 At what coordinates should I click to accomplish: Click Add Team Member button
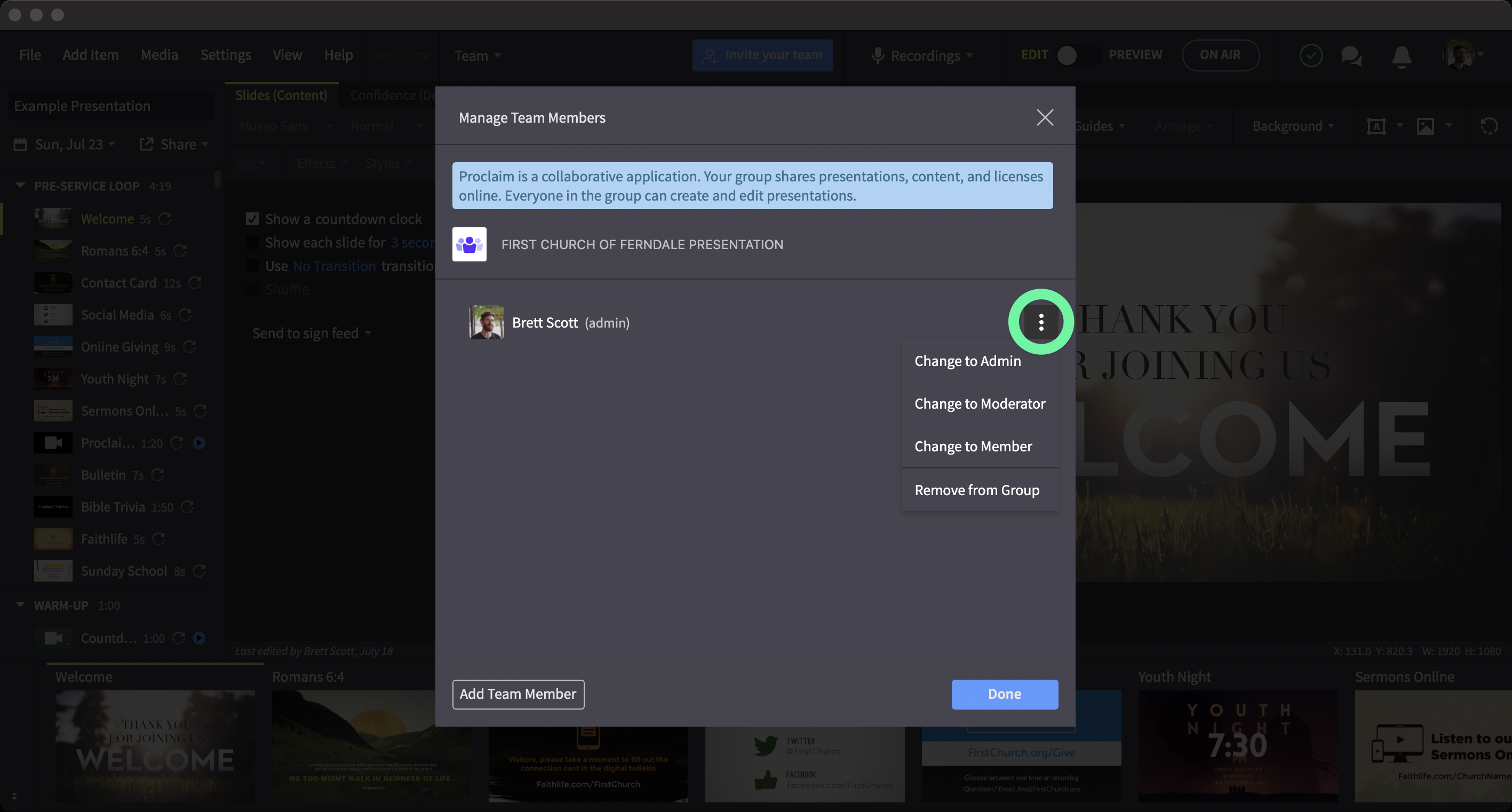[518, 694]
